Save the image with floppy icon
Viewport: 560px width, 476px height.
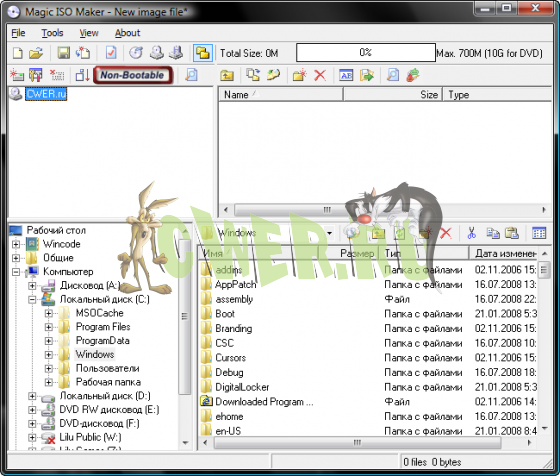[64, 53]
